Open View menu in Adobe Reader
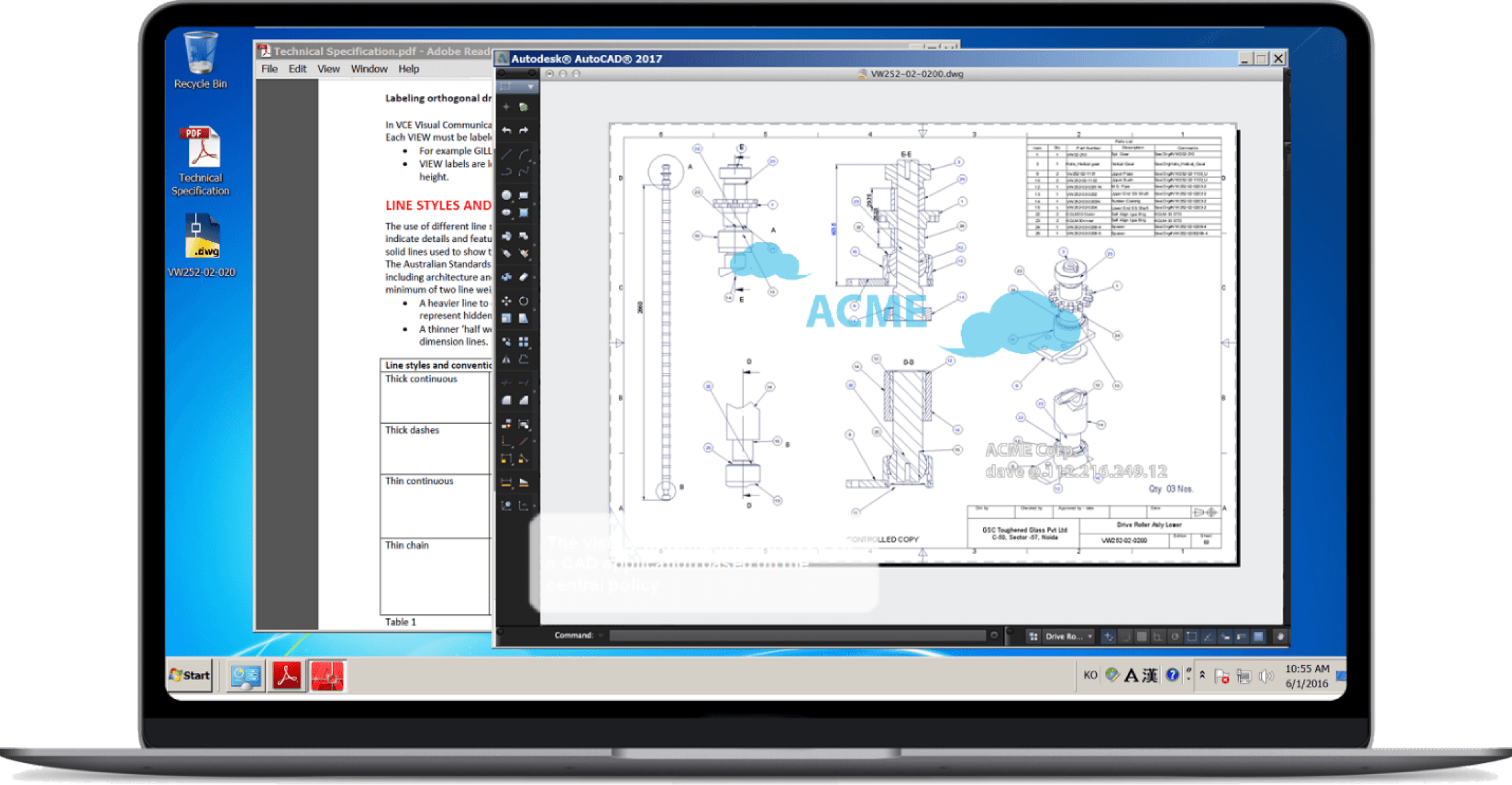Screen dimensions: 1512x785 click(328, 69)
